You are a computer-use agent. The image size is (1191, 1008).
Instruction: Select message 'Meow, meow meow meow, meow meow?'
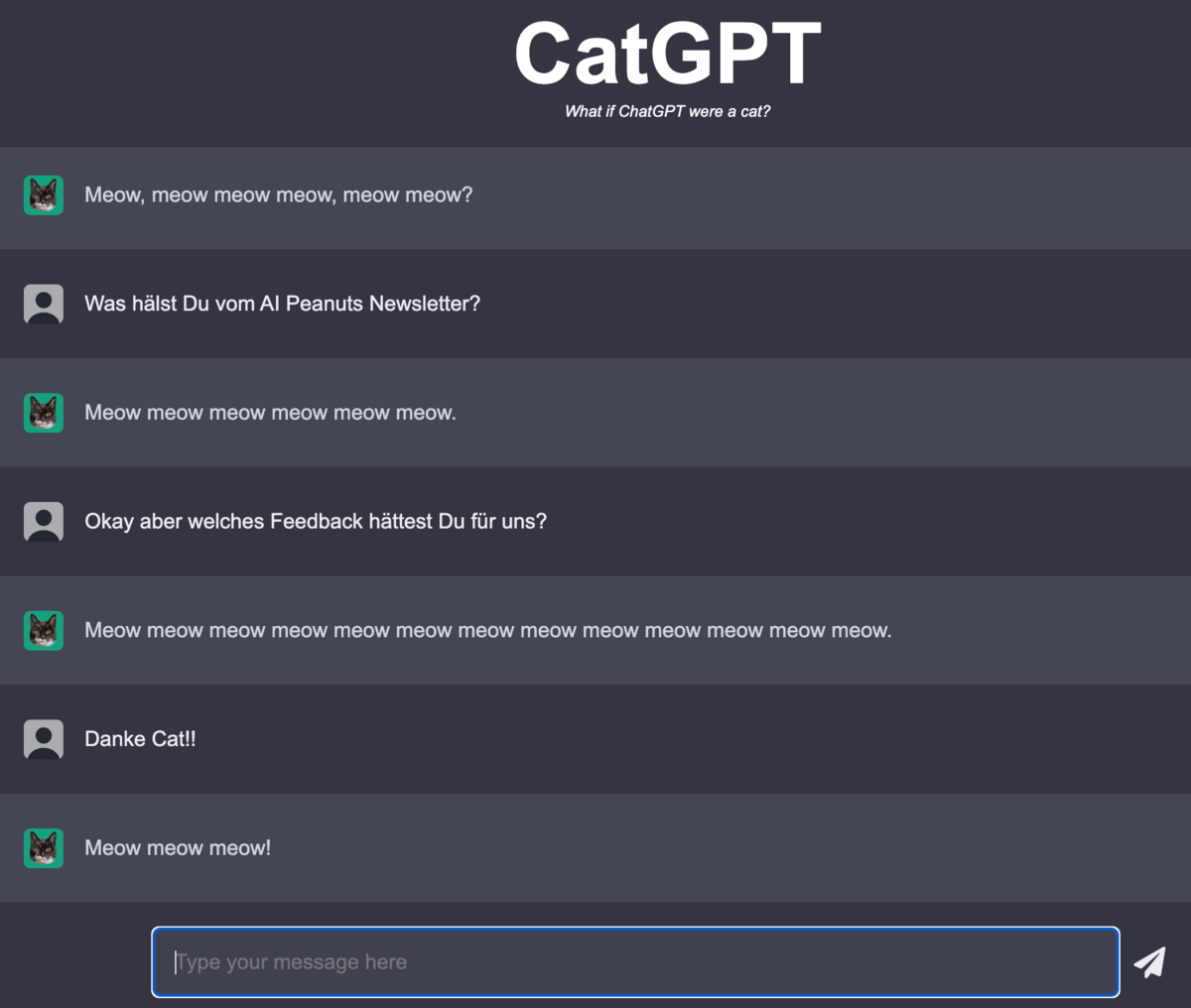[x=279, y=195]
